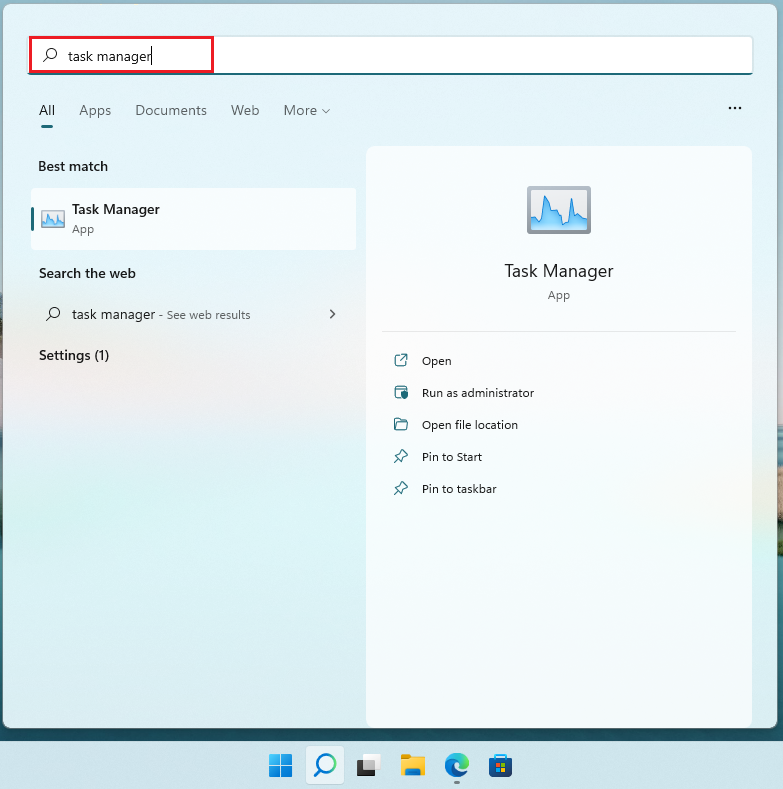Viewport: 783px width, 789px height.
Task: Pin Task Manager to Start
Action: coord(451,457)
